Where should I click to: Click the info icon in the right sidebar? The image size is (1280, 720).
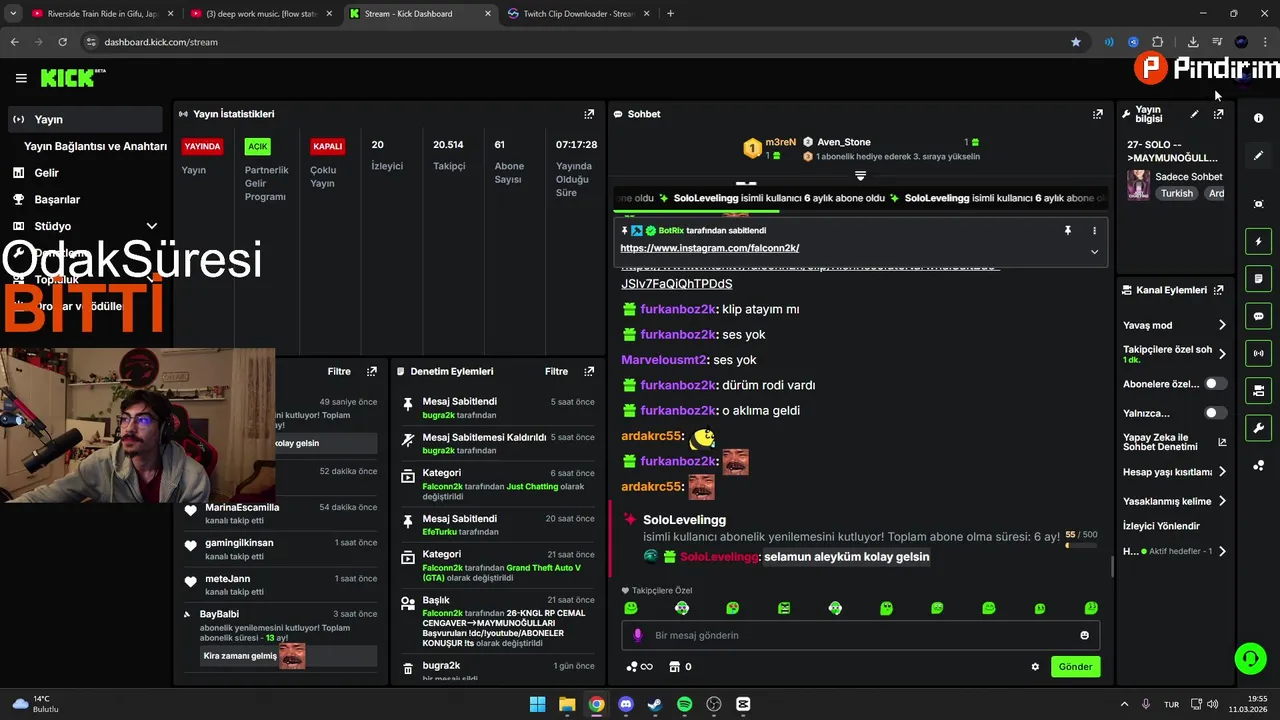click(x=1258, y=118)
